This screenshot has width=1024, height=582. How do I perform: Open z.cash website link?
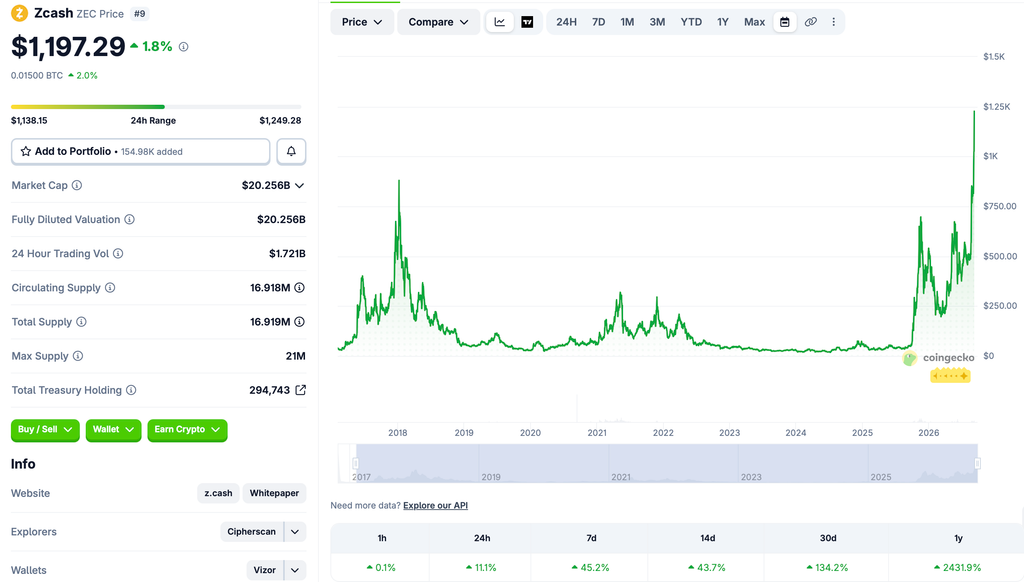(x=218, y=493)
